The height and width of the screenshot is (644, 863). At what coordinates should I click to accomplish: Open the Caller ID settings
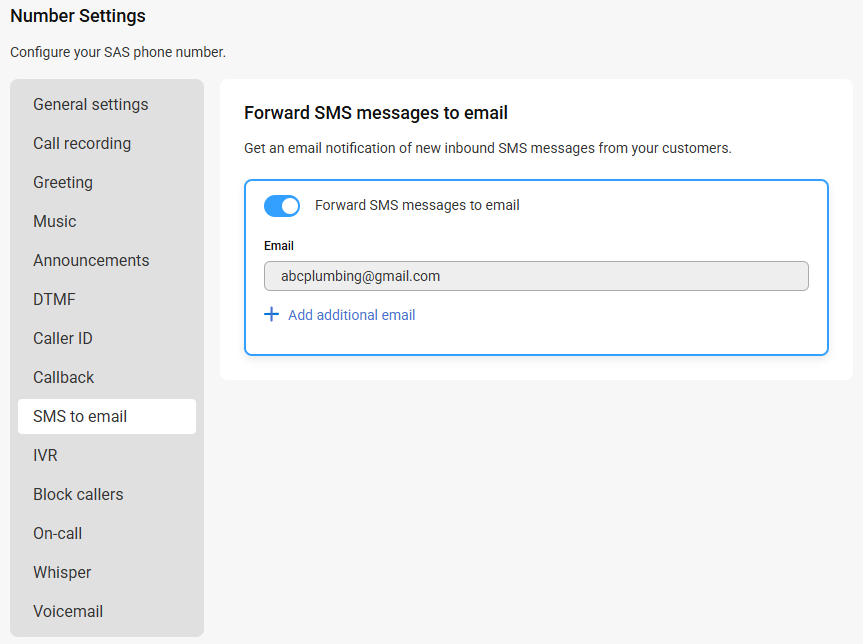[107, 339]
